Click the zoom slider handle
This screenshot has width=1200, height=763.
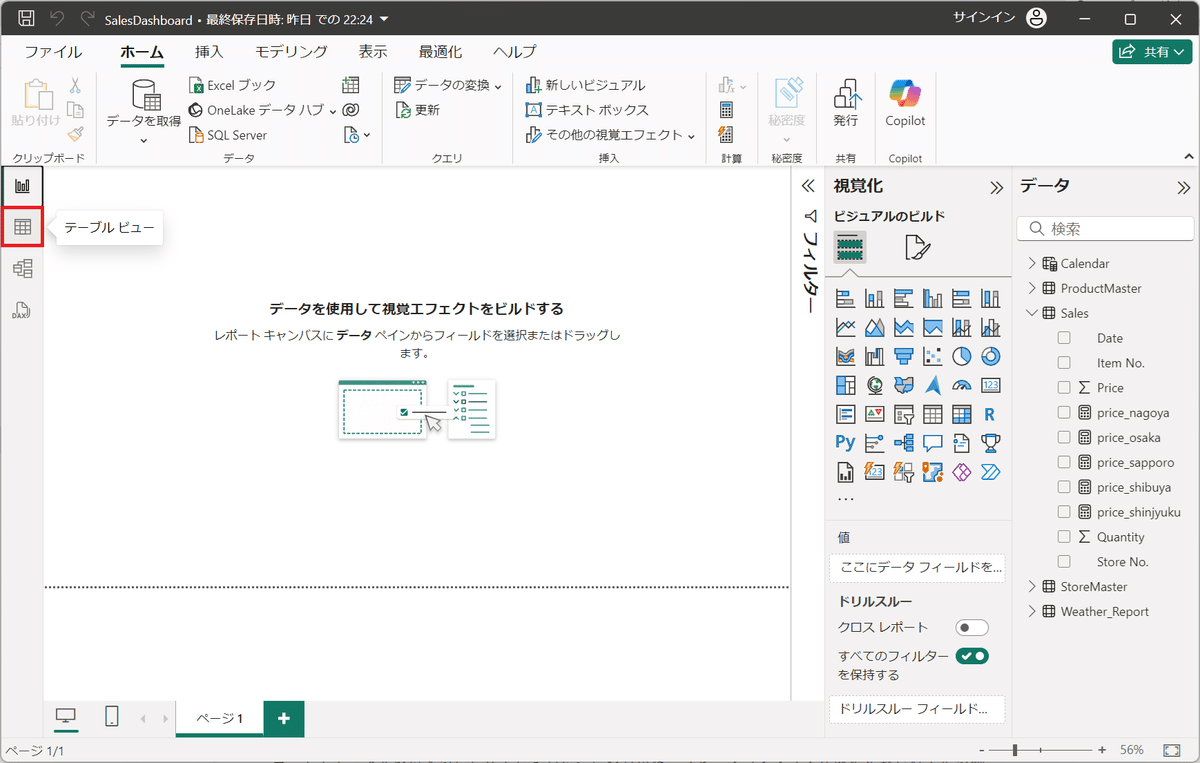coord(1015,749)
